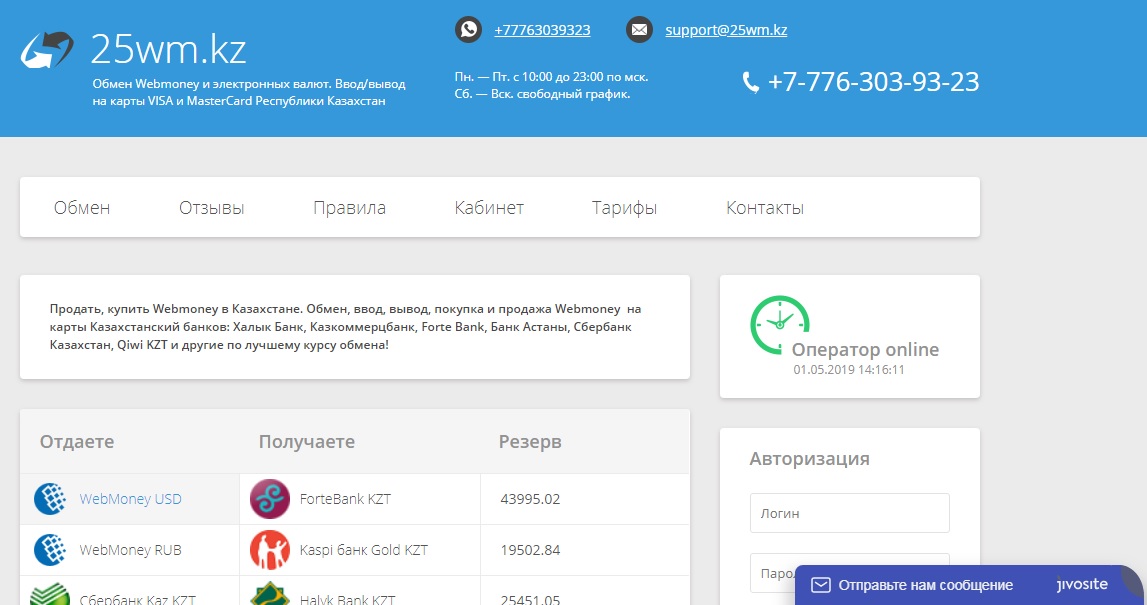Viewport: 1147px width, 605px height.
Task: Click the +7-776-303-93-23 phone number
Action: pos(873,82)
